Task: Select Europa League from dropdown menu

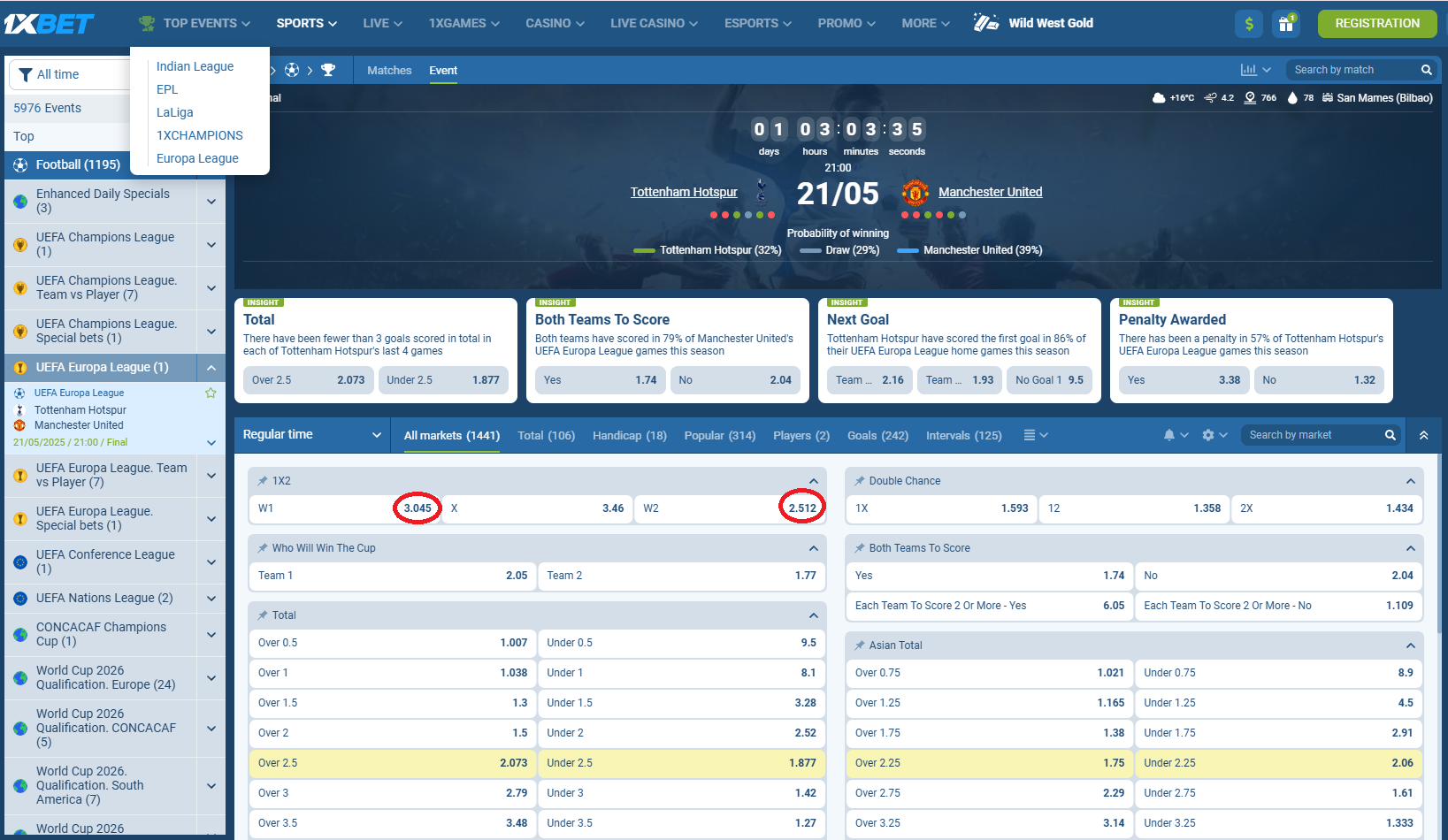Action: tap(197, 158)
